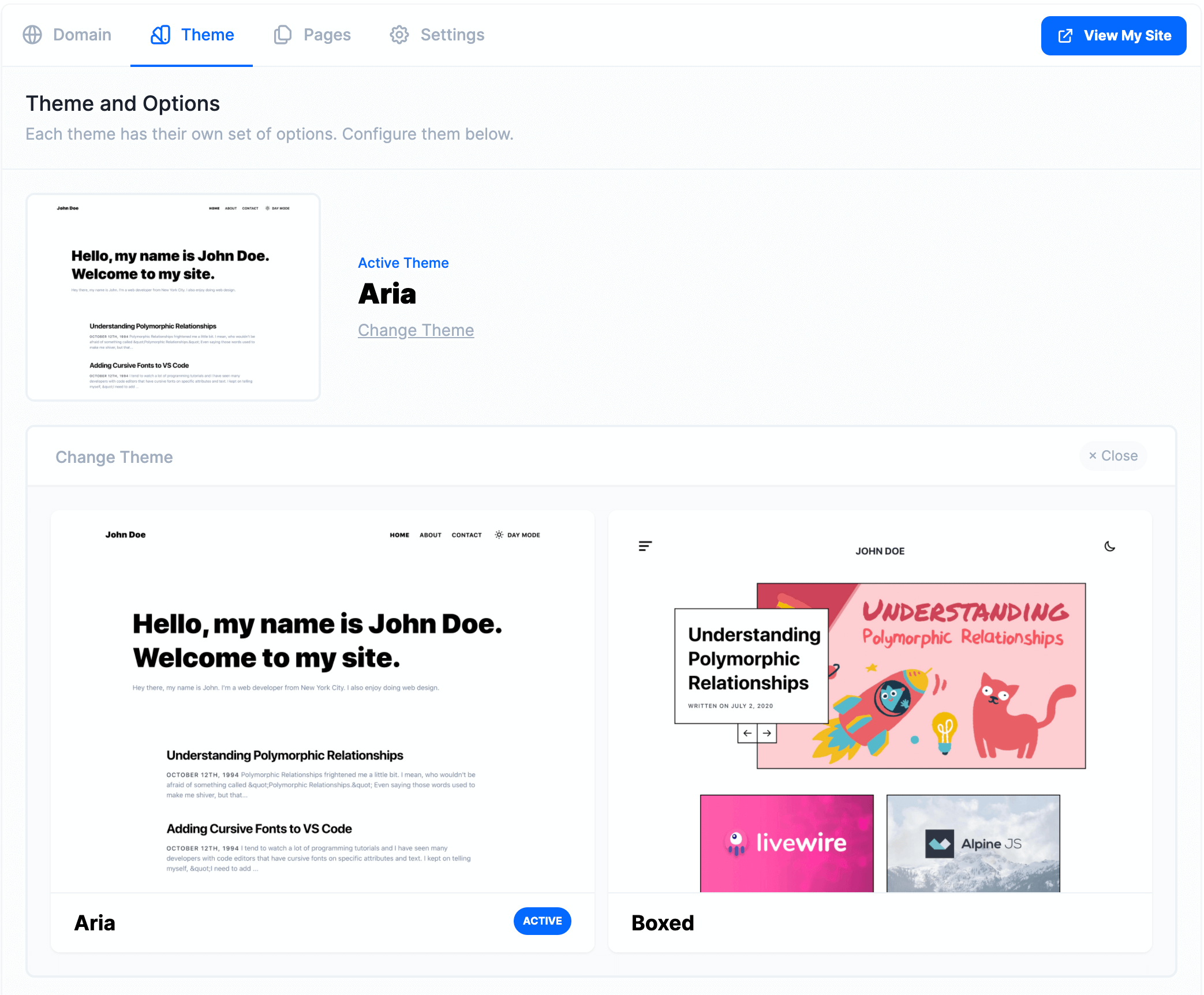Viewport: 1204px width, 995px height.
Task: Click the Settings gear icon
Action: [x=399, y=35]
